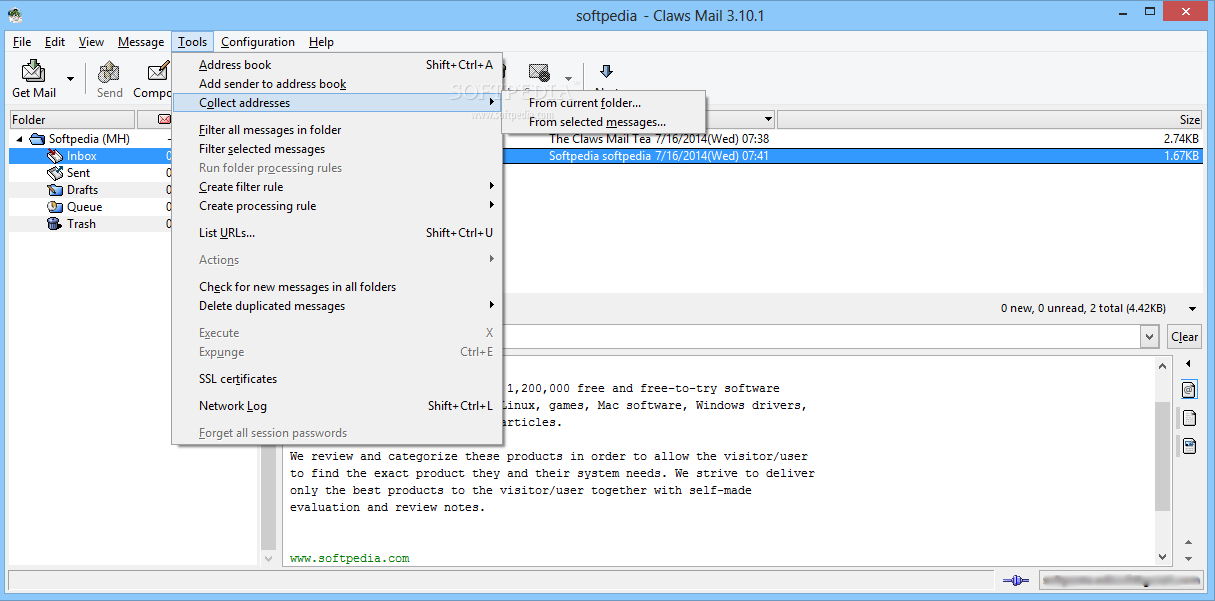Image resolution: width=1215 pixels, height=601 pixels.
Task: Click the Softpedia (MH) mailbox folder icon
Action: [38, 139]
